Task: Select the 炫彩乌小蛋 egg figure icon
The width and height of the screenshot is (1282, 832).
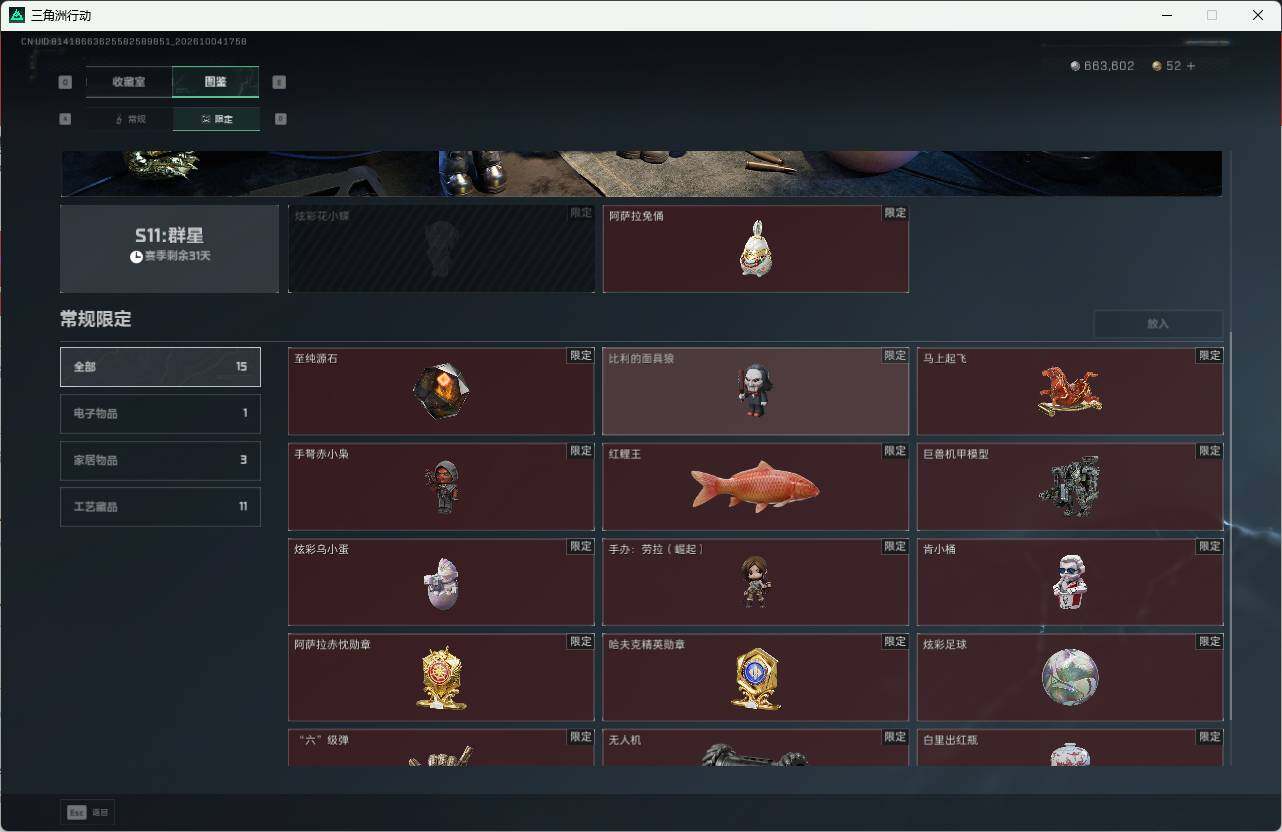Action: pyautogui.click(x=441, y=583)
